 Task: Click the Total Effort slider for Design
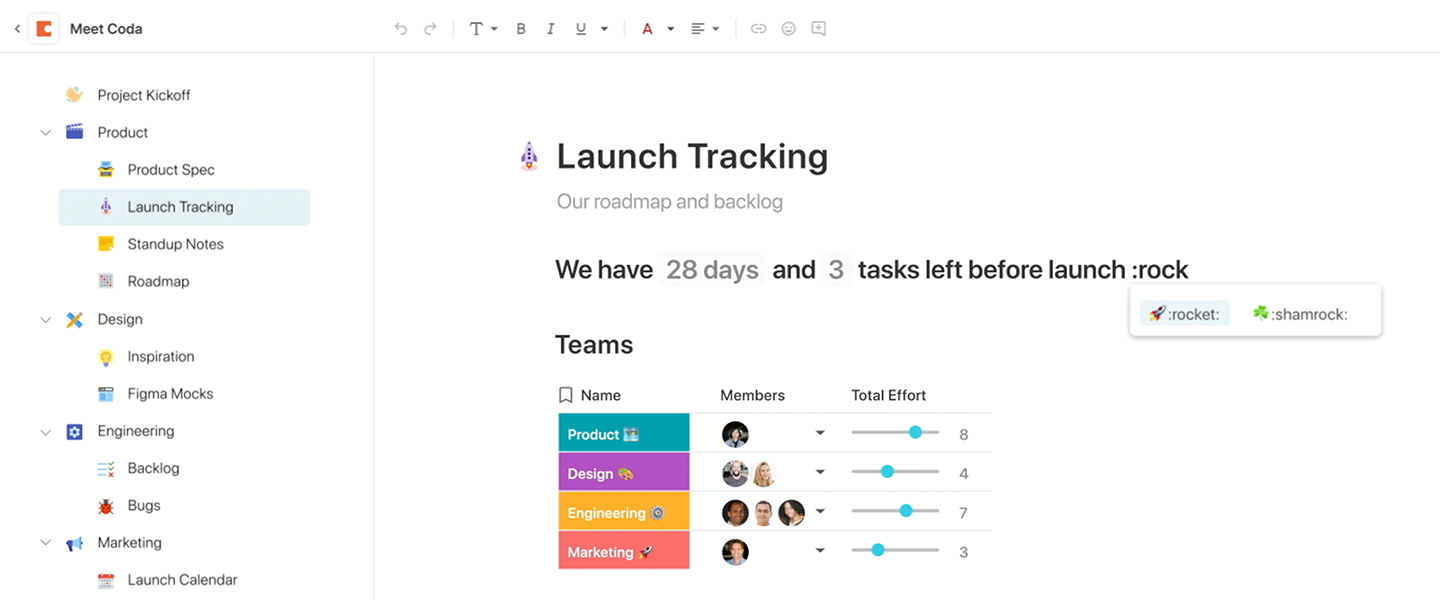click(895, 472)
